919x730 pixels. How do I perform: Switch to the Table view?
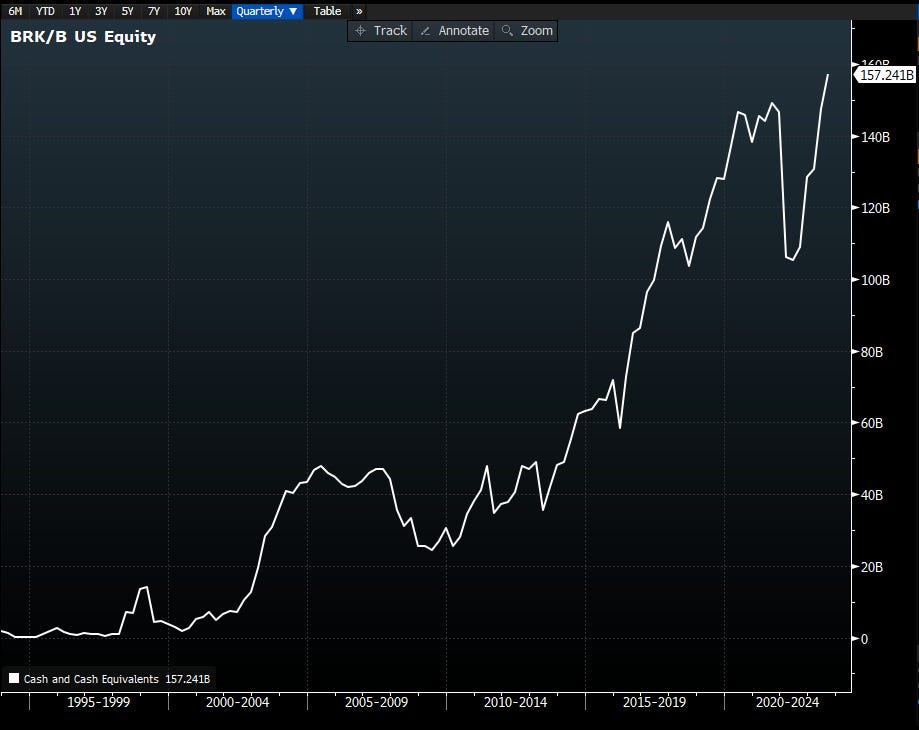pyautogui.click(x=327, y=11)
